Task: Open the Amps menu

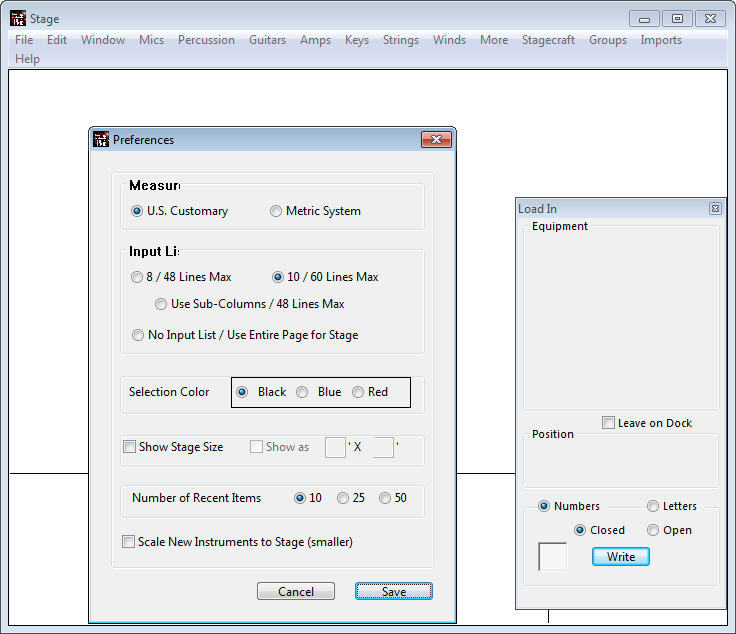Action: (315, 40)
